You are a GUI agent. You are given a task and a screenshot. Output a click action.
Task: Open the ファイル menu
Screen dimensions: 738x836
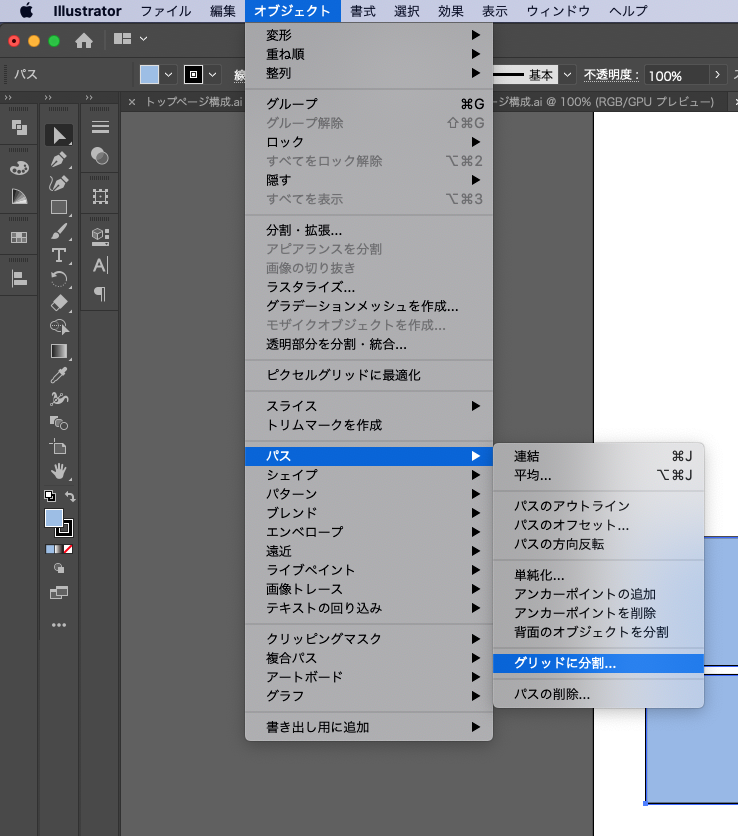click(165, 11)
